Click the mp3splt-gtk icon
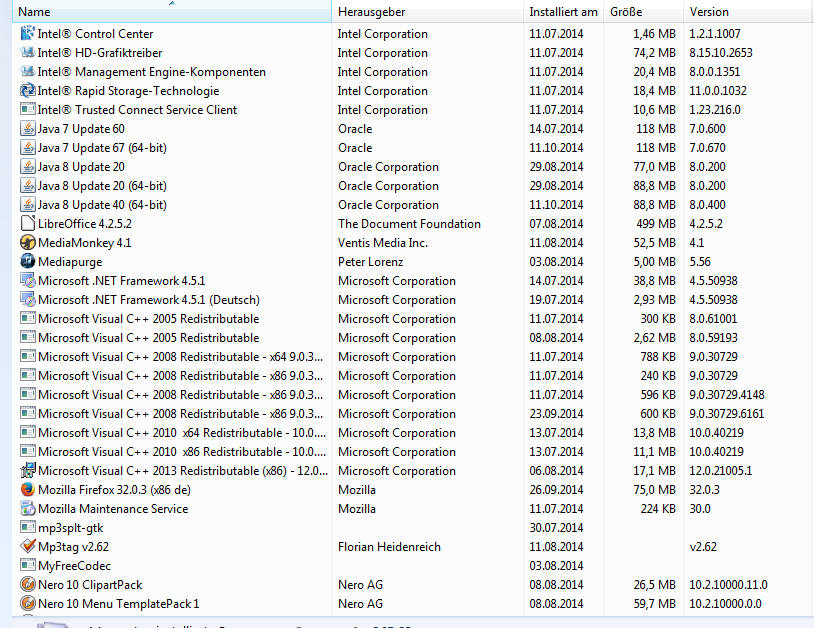 click(28, 527)
